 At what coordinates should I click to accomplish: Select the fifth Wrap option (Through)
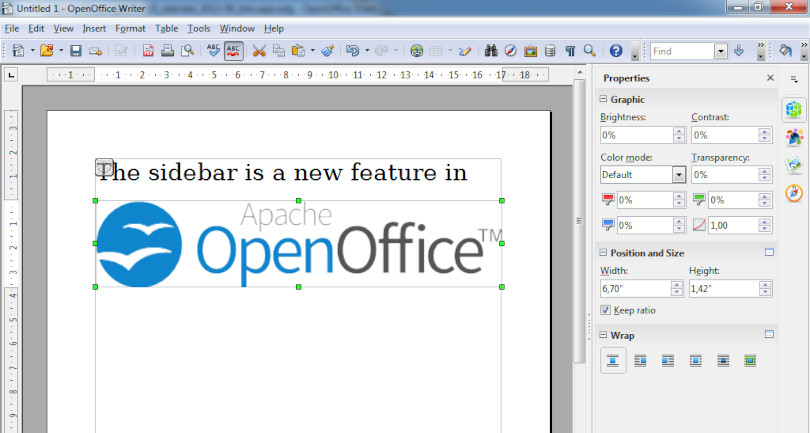[x=723, y=360]
